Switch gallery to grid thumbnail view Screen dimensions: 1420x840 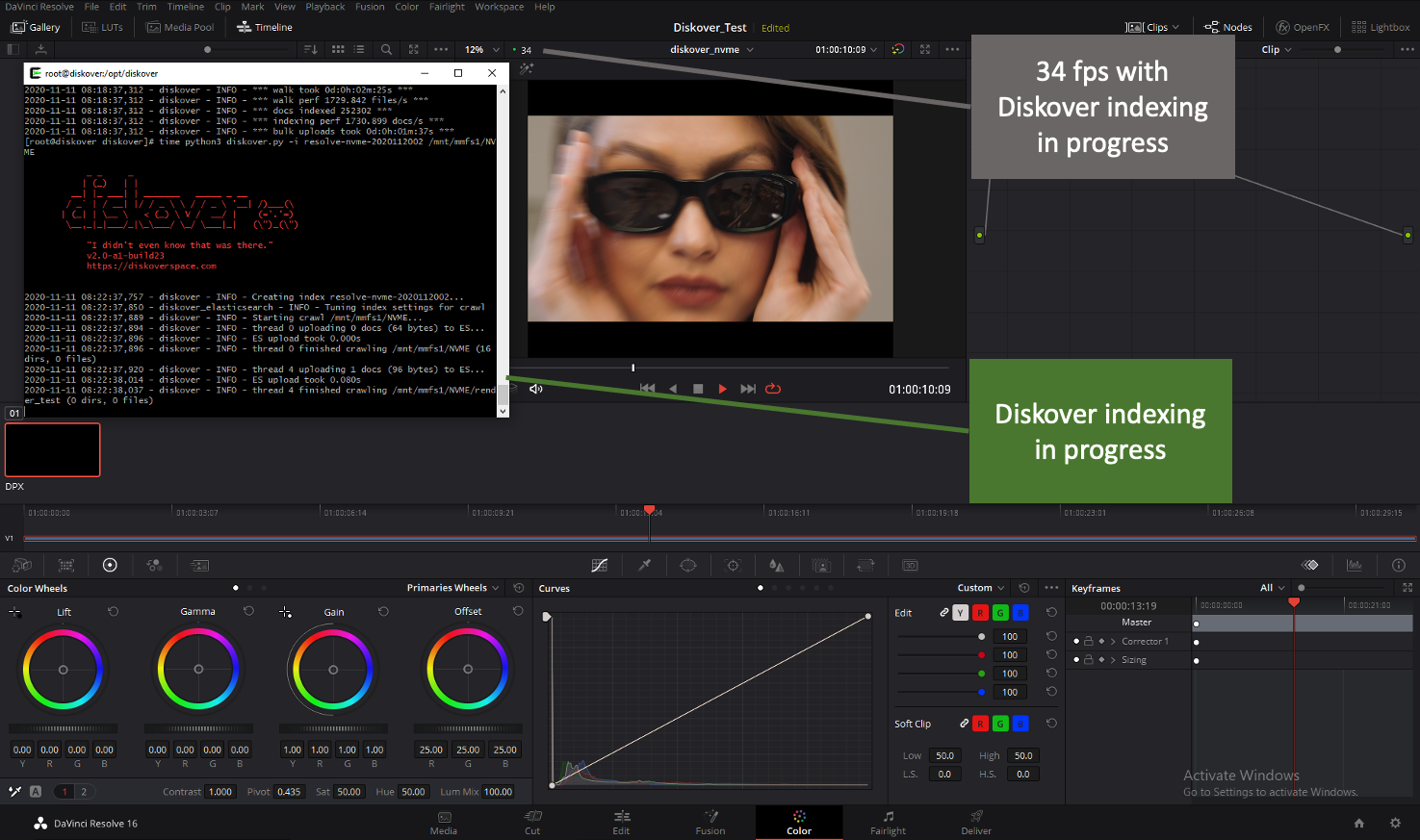pyautogui.click(x=338, y=49)
